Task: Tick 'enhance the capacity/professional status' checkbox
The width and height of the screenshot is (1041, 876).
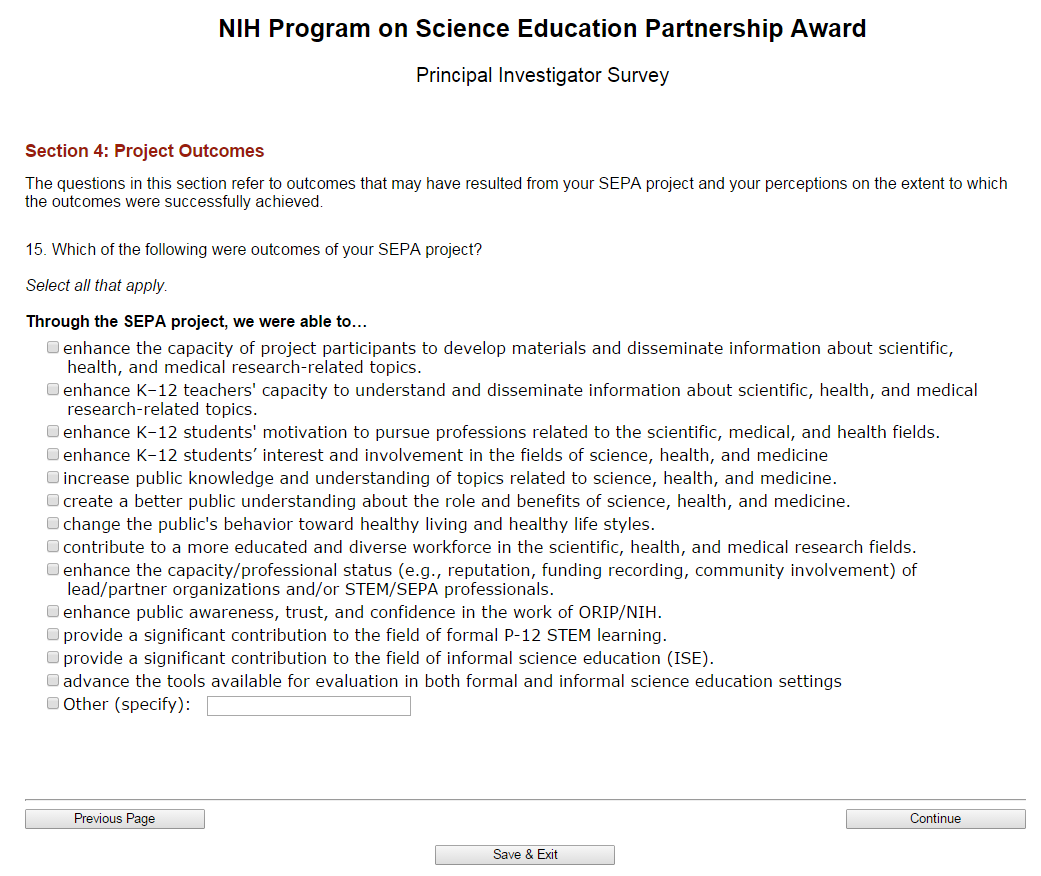Action: (x=52, y=570)
